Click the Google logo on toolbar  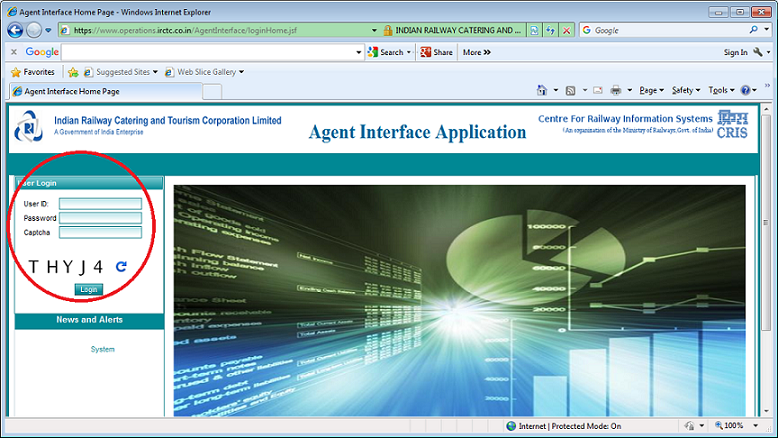(42, 52)
